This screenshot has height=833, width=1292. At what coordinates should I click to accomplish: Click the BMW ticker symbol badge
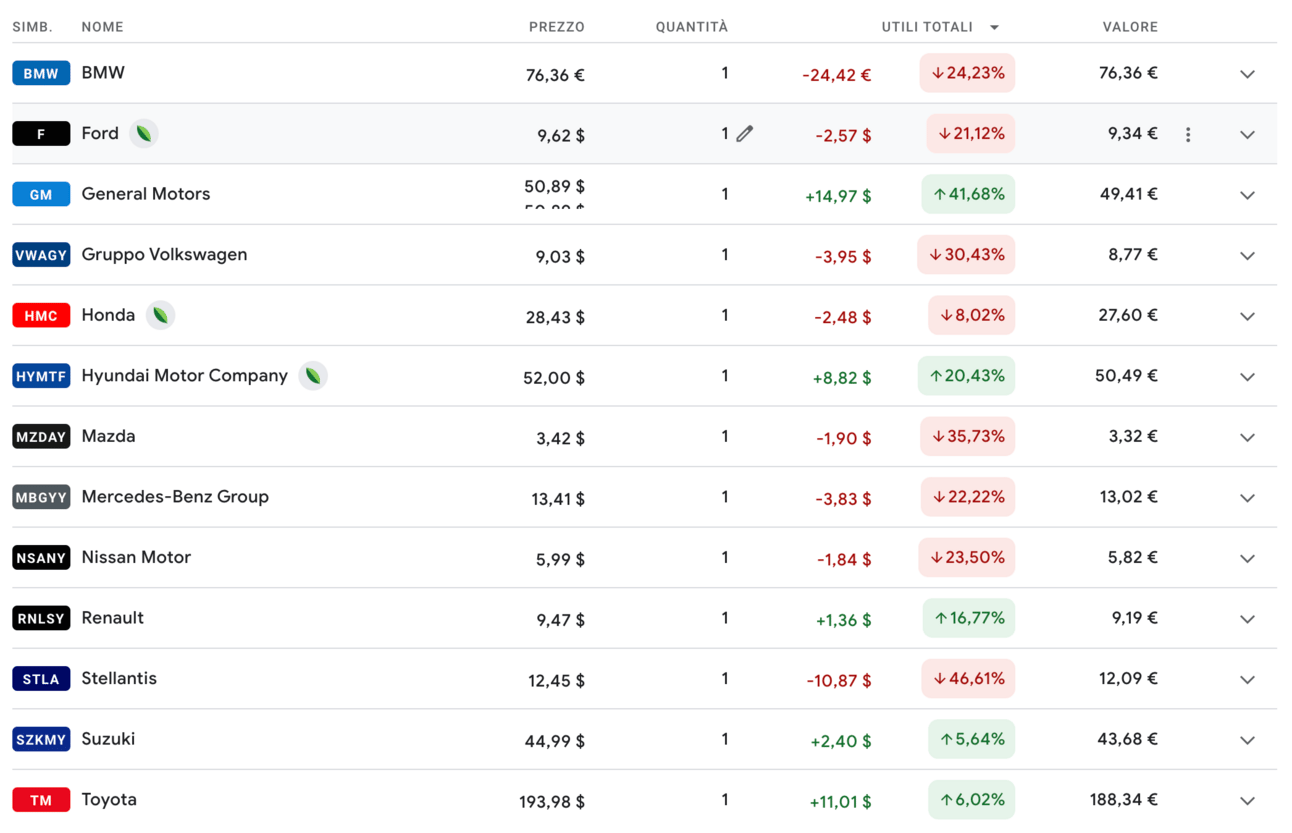(x=41, y=73)
